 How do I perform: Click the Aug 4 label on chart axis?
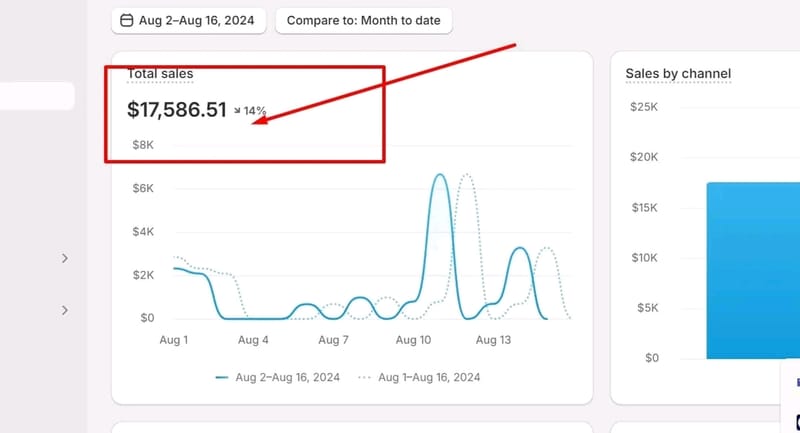tap(254, 340)
